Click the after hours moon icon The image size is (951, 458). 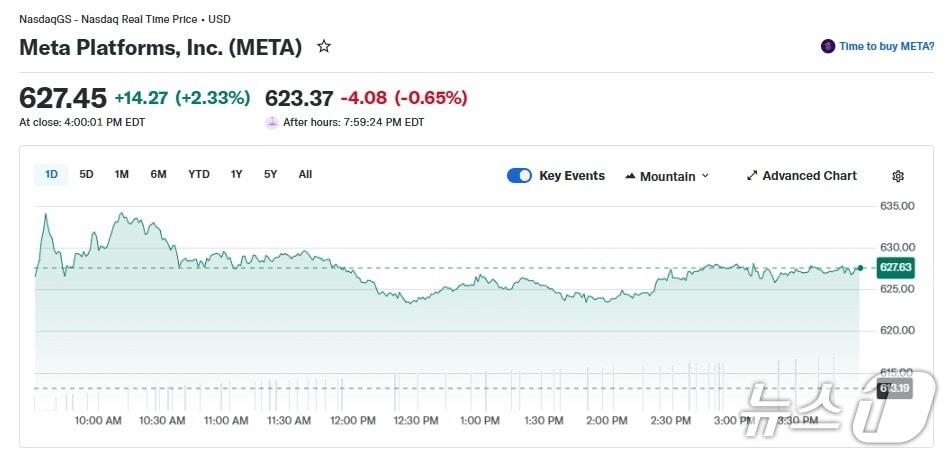click(272, 122)
